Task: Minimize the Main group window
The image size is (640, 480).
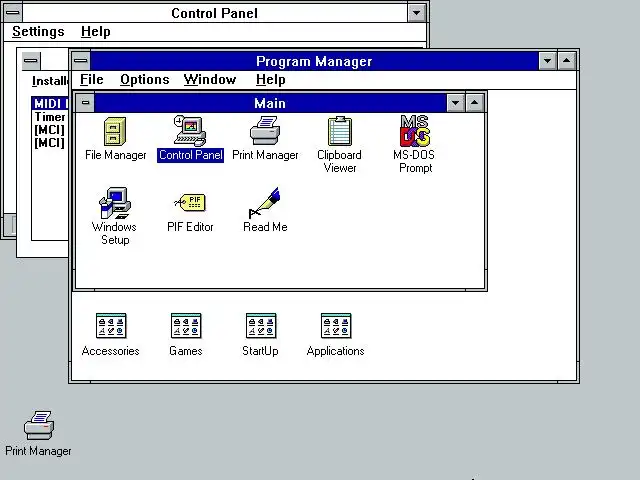Action: [x=456, y=103]
